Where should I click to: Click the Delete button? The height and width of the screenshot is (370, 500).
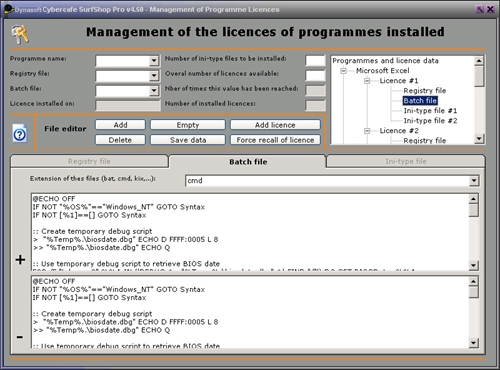(x=120, y=140)
